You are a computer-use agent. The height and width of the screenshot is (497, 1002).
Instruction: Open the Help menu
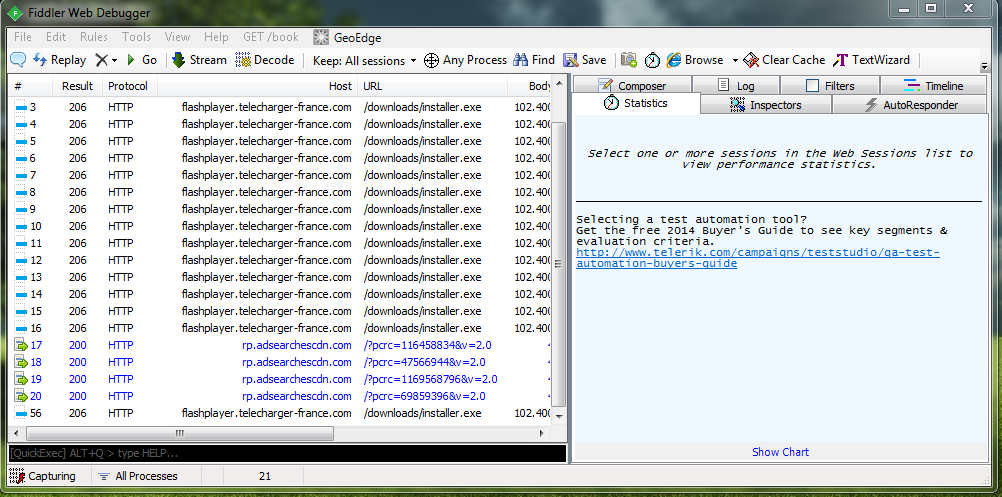[216, 37]
